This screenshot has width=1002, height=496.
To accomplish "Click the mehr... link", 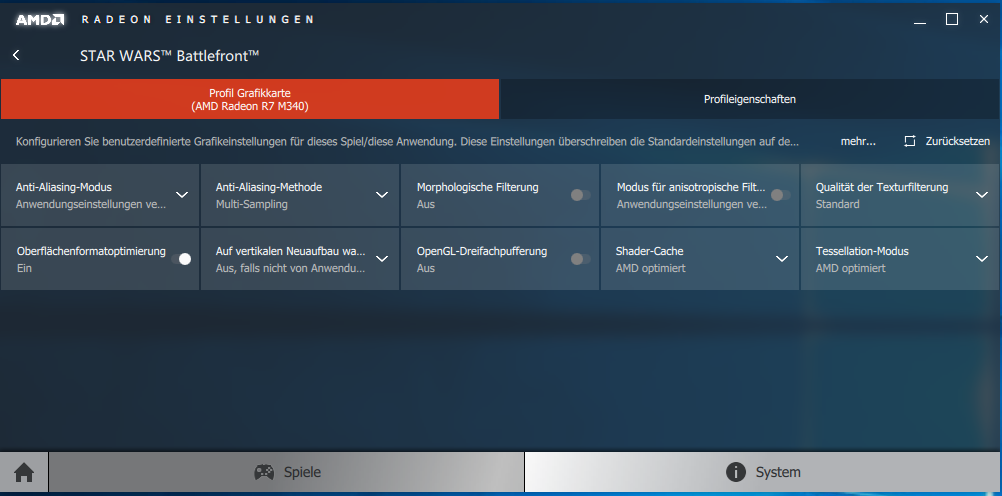I will (858, 141).
